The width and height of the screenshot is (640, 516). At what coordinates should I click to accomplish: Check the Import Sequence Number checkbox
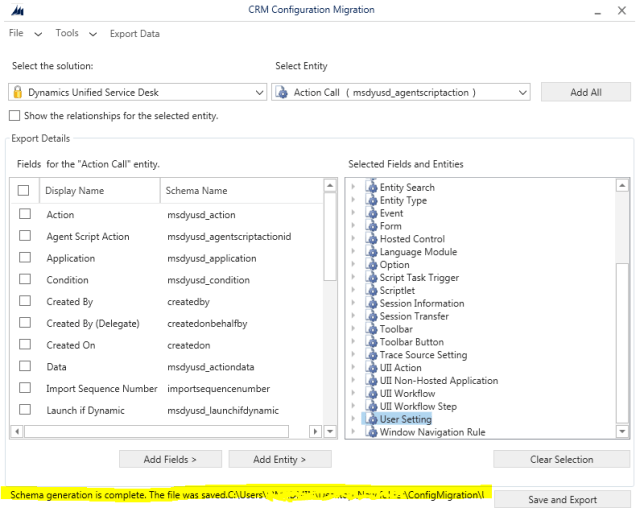point(25,387)
